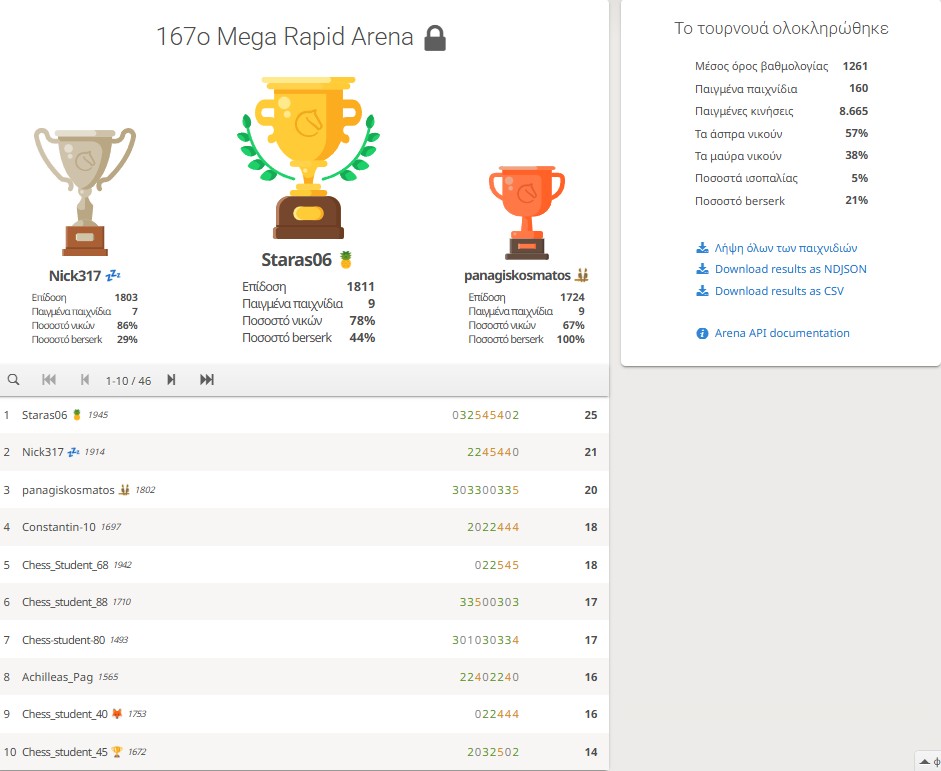
Task: Click fox flair beside Chess_student_40
Action: 117,714
